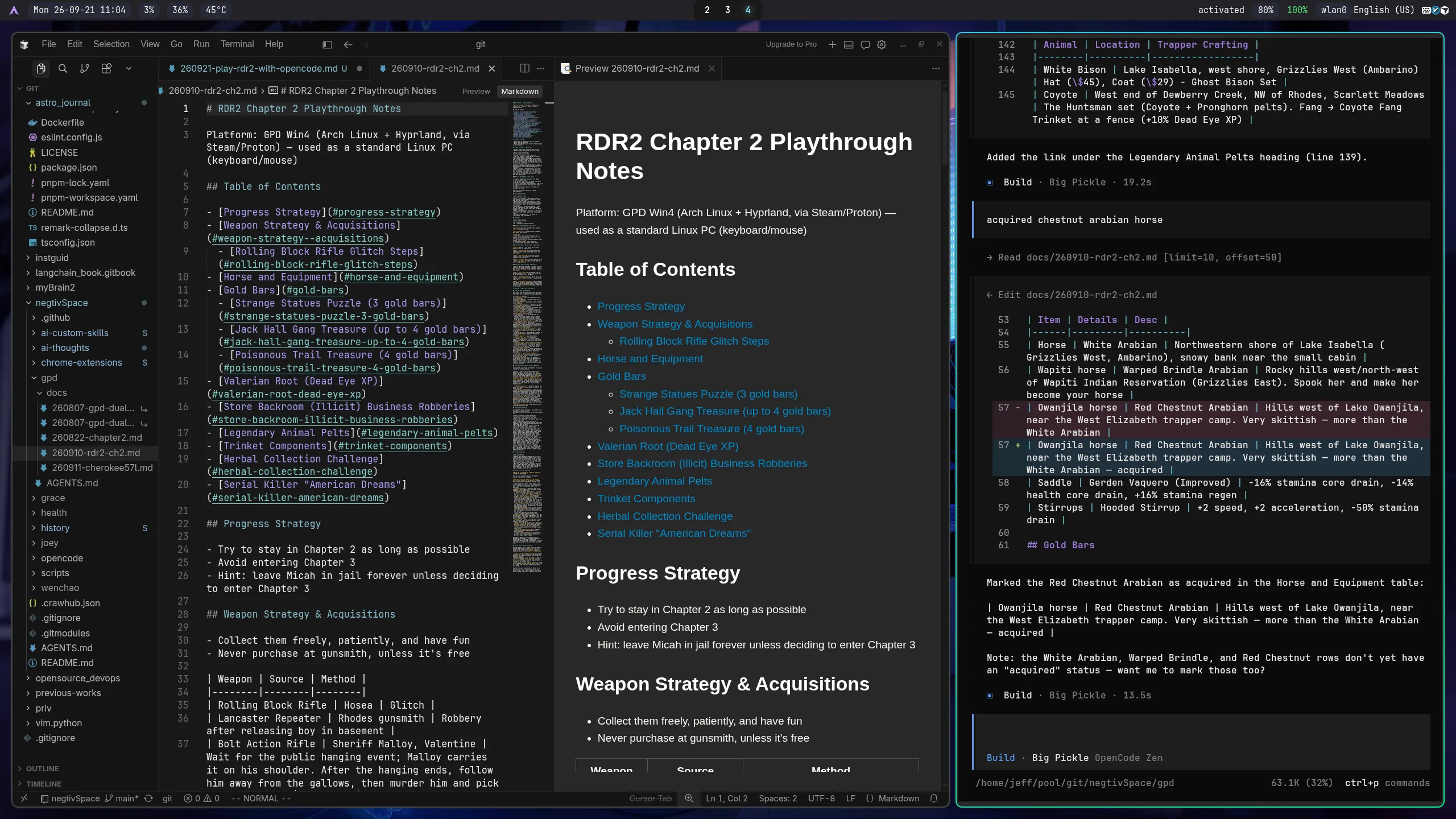This screenshot has width=1456, height=819.
Task: Click the plus new chat icon
Action: point(832,44)
